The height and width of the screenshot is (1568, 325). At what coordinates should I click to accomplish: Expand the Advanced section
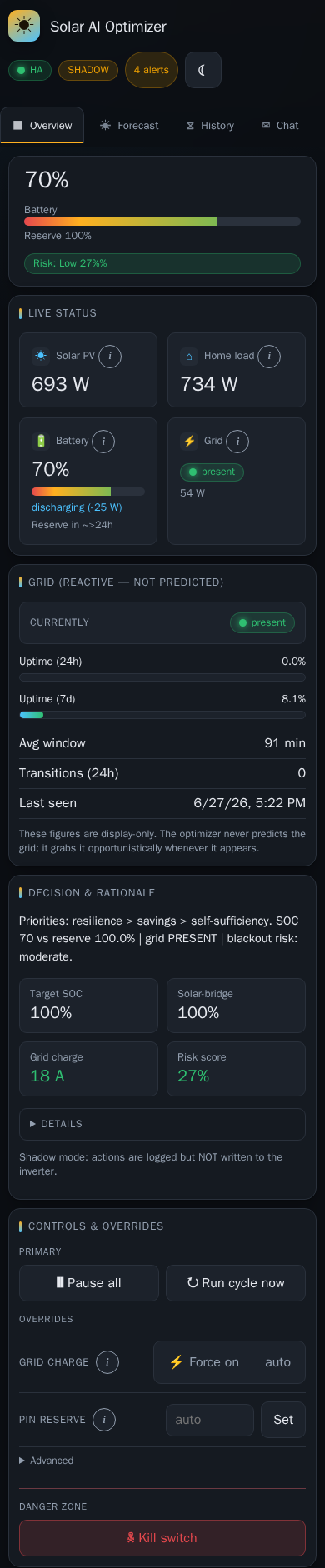point(47,1461)
